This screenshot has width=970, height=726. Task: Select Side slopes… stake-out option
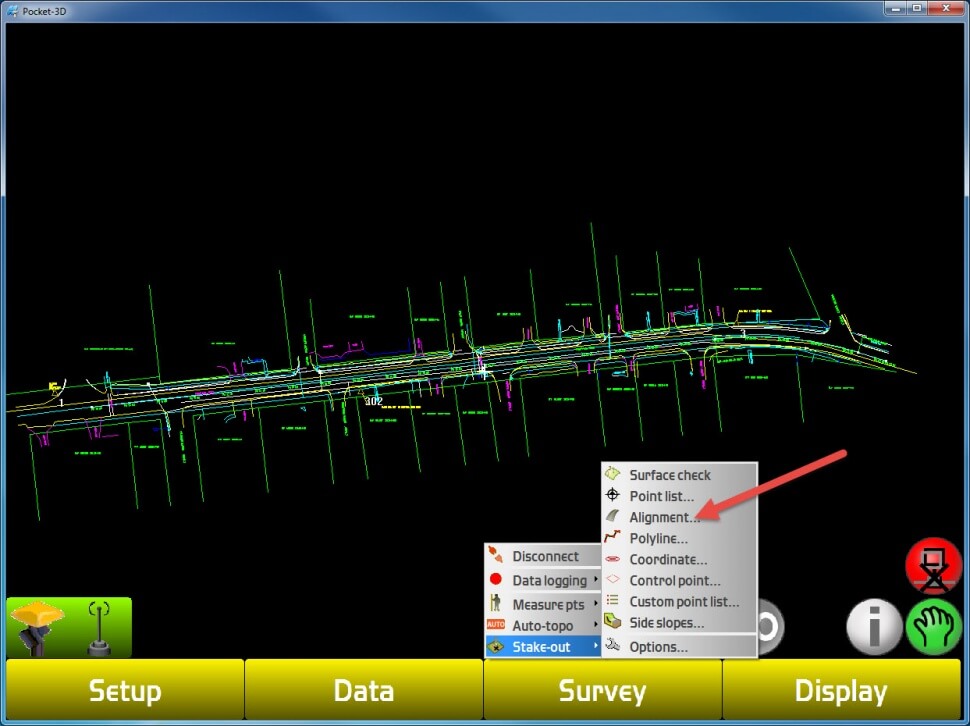tap(666, 623)
